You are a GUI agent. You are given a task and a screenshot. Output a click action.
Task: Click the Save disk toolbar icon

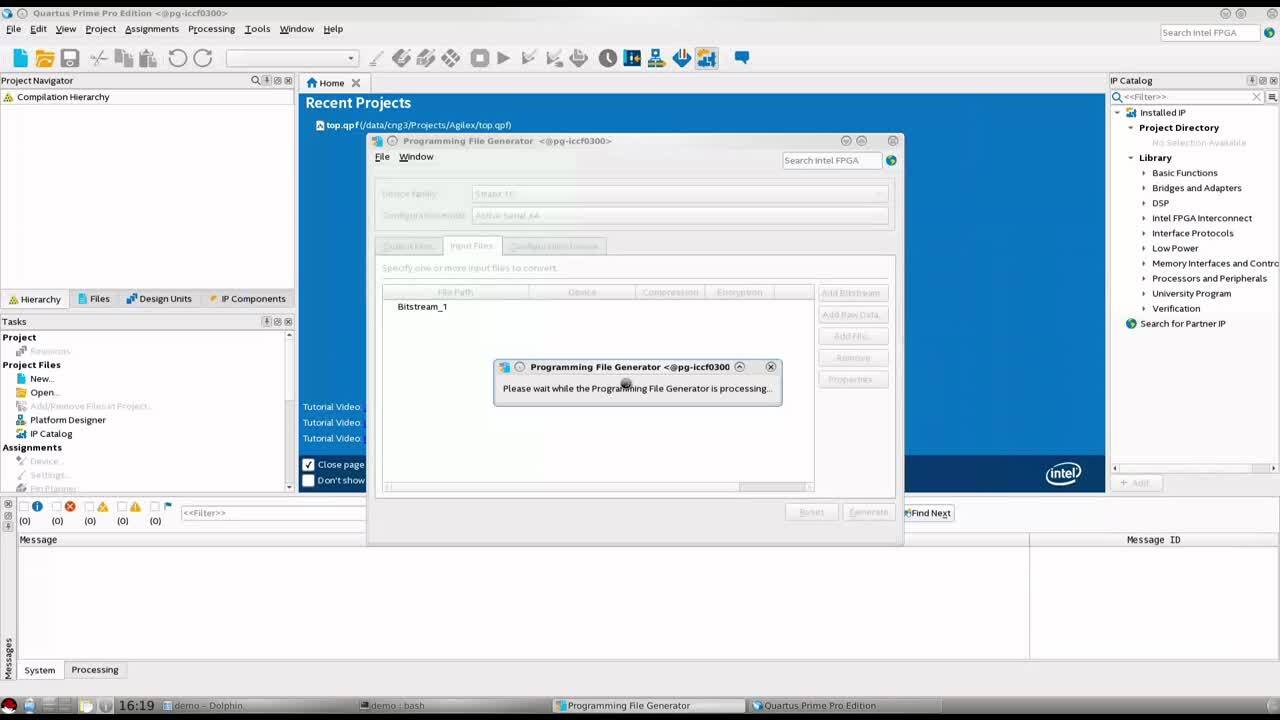(69, 58)
